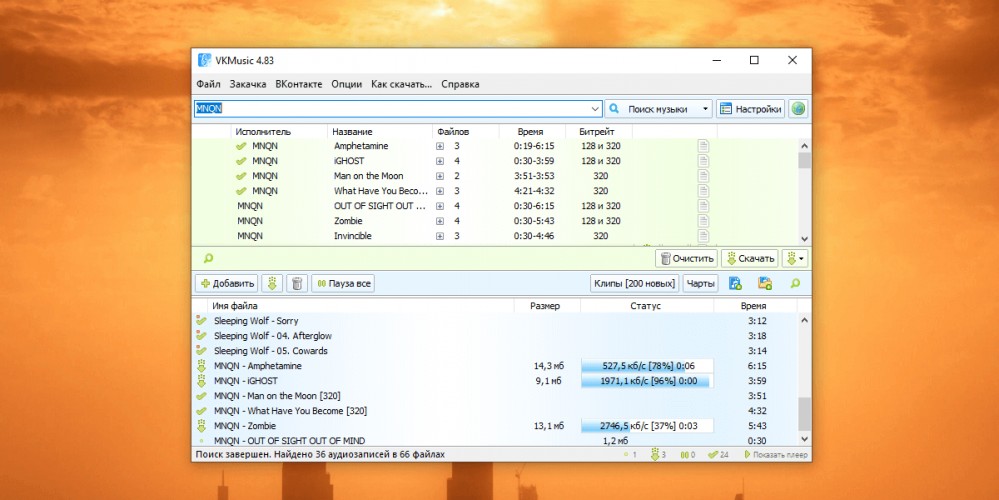Click the Поиск музыки search button

(x=651, y=109)
